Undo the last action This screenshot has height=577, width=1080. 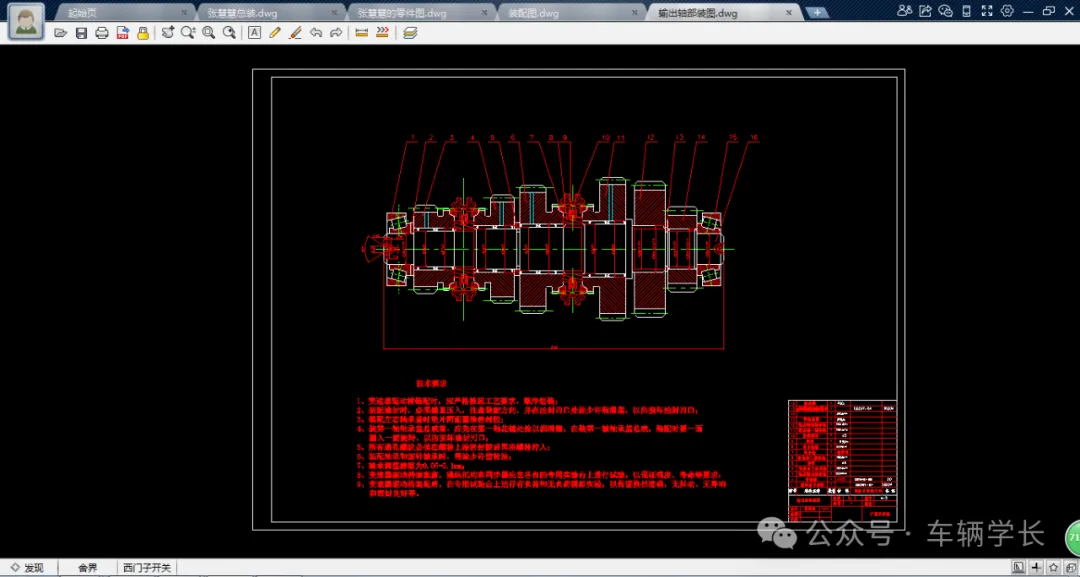click(x=316, y=32)
